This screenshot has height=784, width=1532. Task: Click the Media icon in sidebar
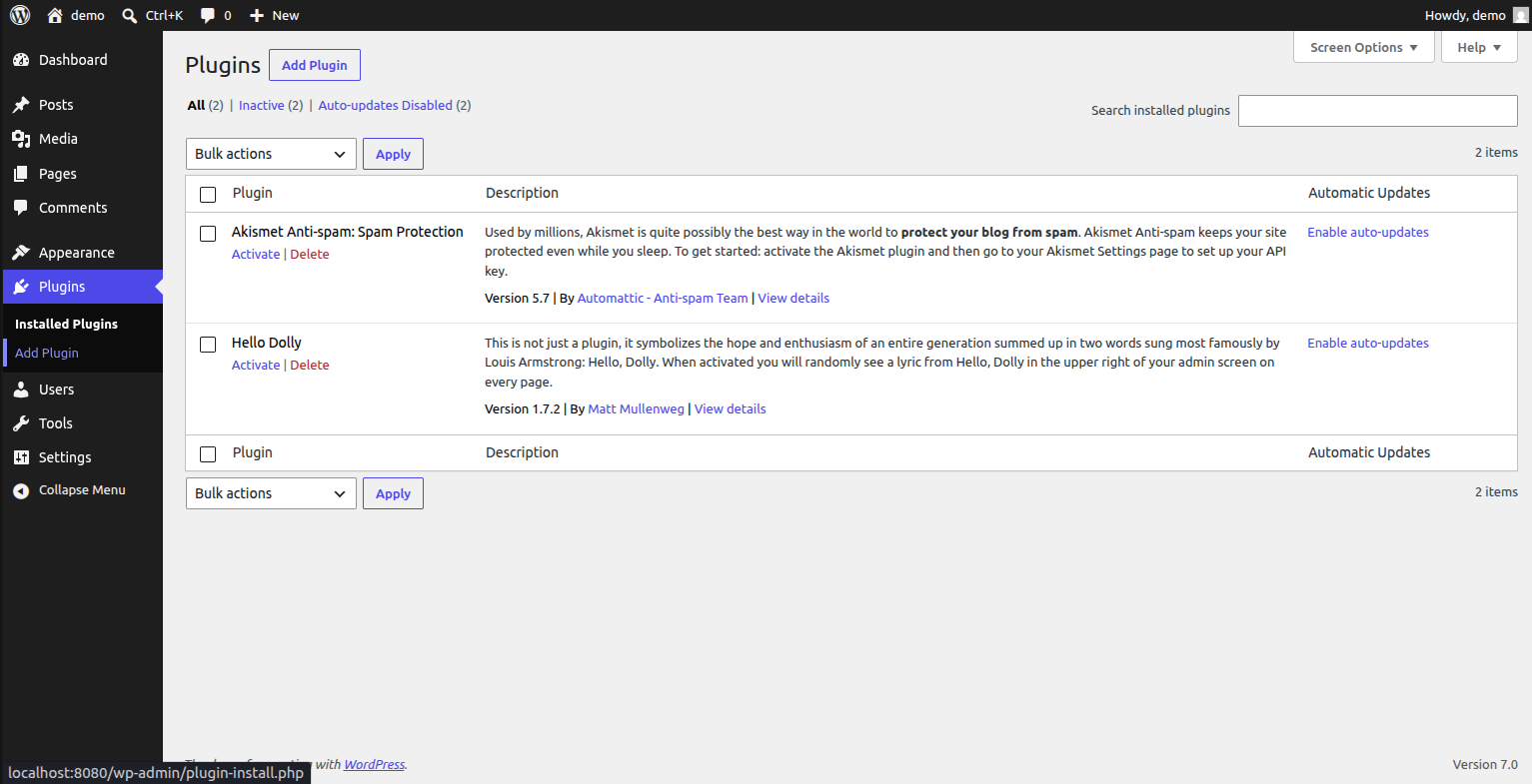(x=21, y=139)
